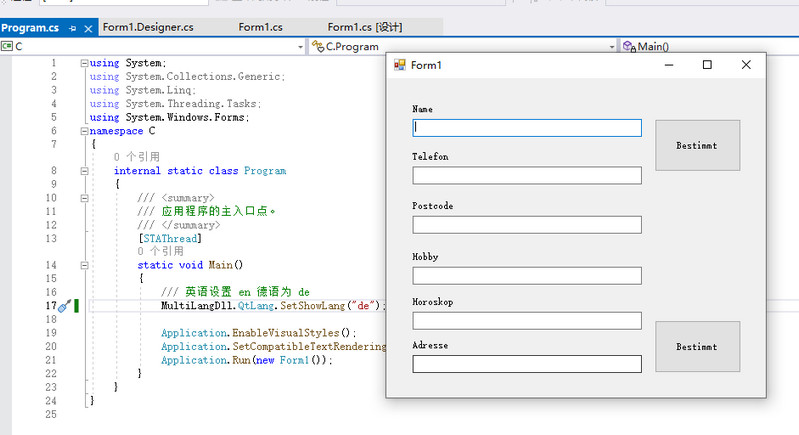Screen dimensions: 799x435
Task: Open the Form1.cs [设计] designer tab
Action: pos(365,28)
